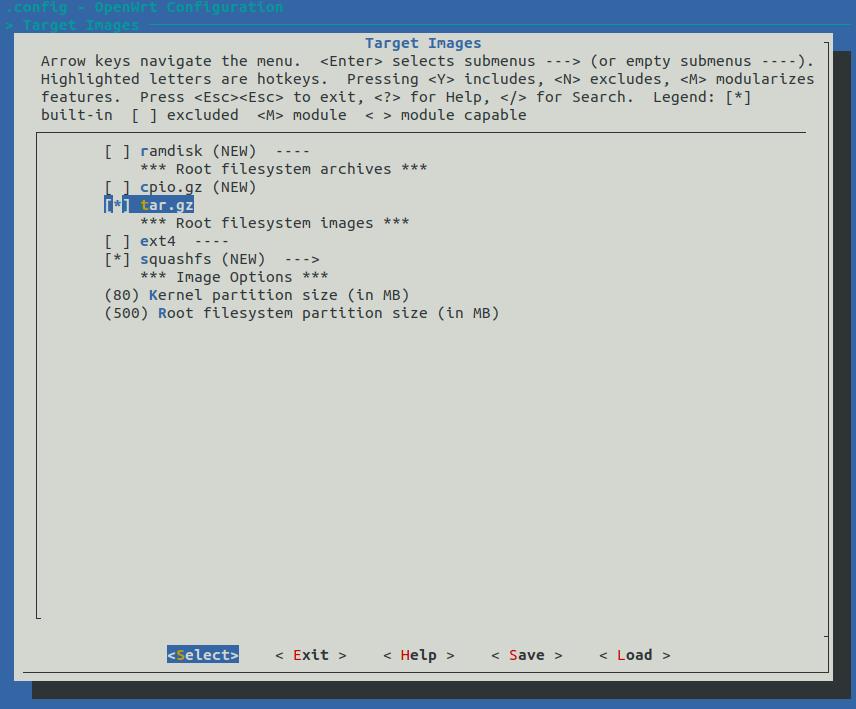
Task: Click the ext4 ---- empty submenu marker
Action: (x=212, y=241)
